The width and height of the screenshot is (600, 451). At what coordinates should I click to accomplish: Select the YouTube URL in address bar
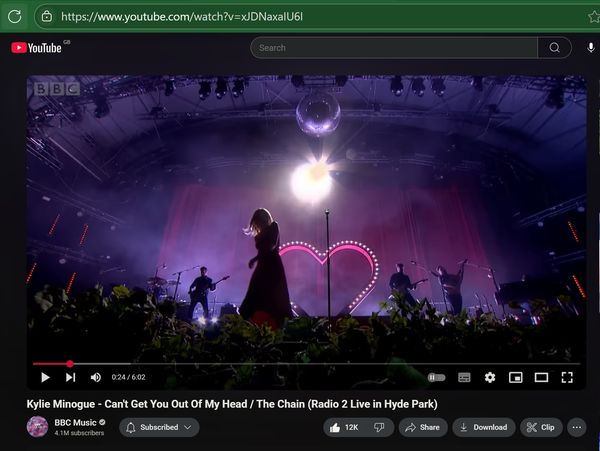[x=182, y=16]
